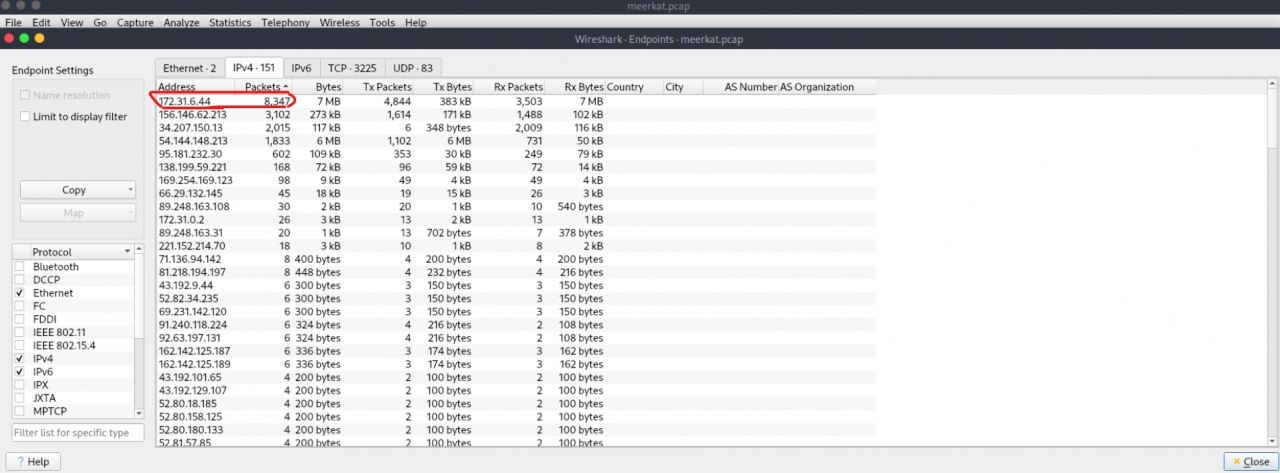Click the Help button
This screenshot has width=1280, height=473.
click(32, 462)
